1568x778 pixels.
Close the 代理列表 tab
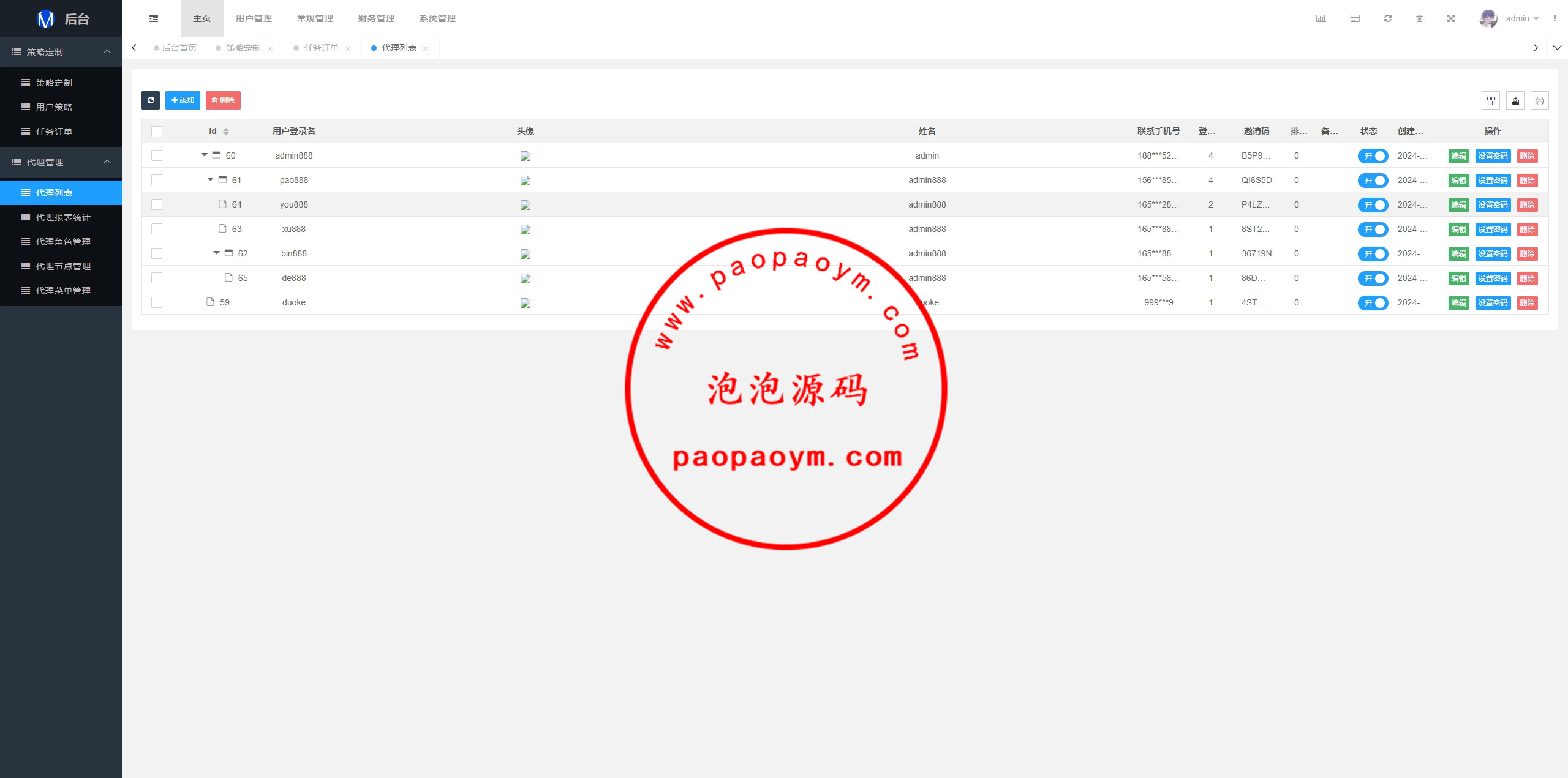[426, 48]
